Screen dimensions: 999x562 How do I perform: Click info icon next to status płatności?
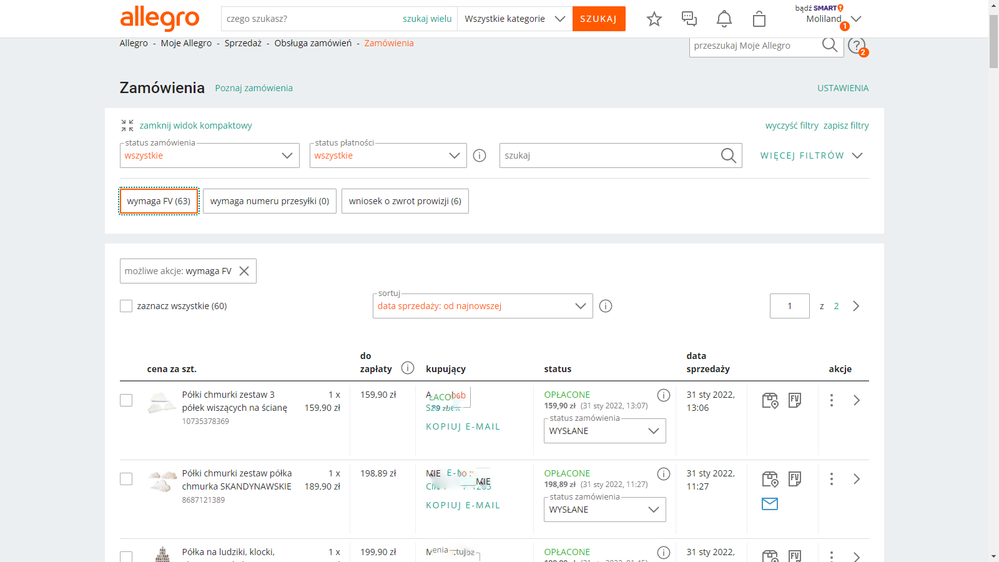tap(480, 156)
